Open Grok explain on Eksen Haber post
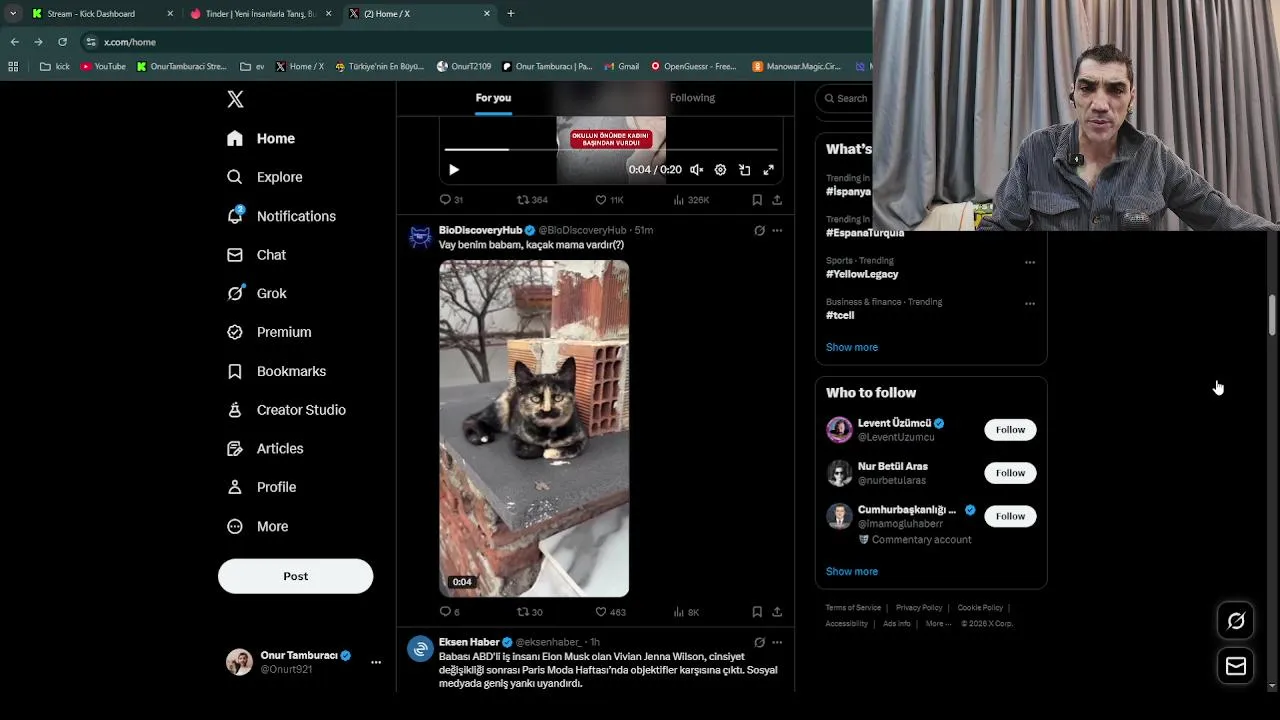Screen dimensions: 1280x720 pos(759,642)
